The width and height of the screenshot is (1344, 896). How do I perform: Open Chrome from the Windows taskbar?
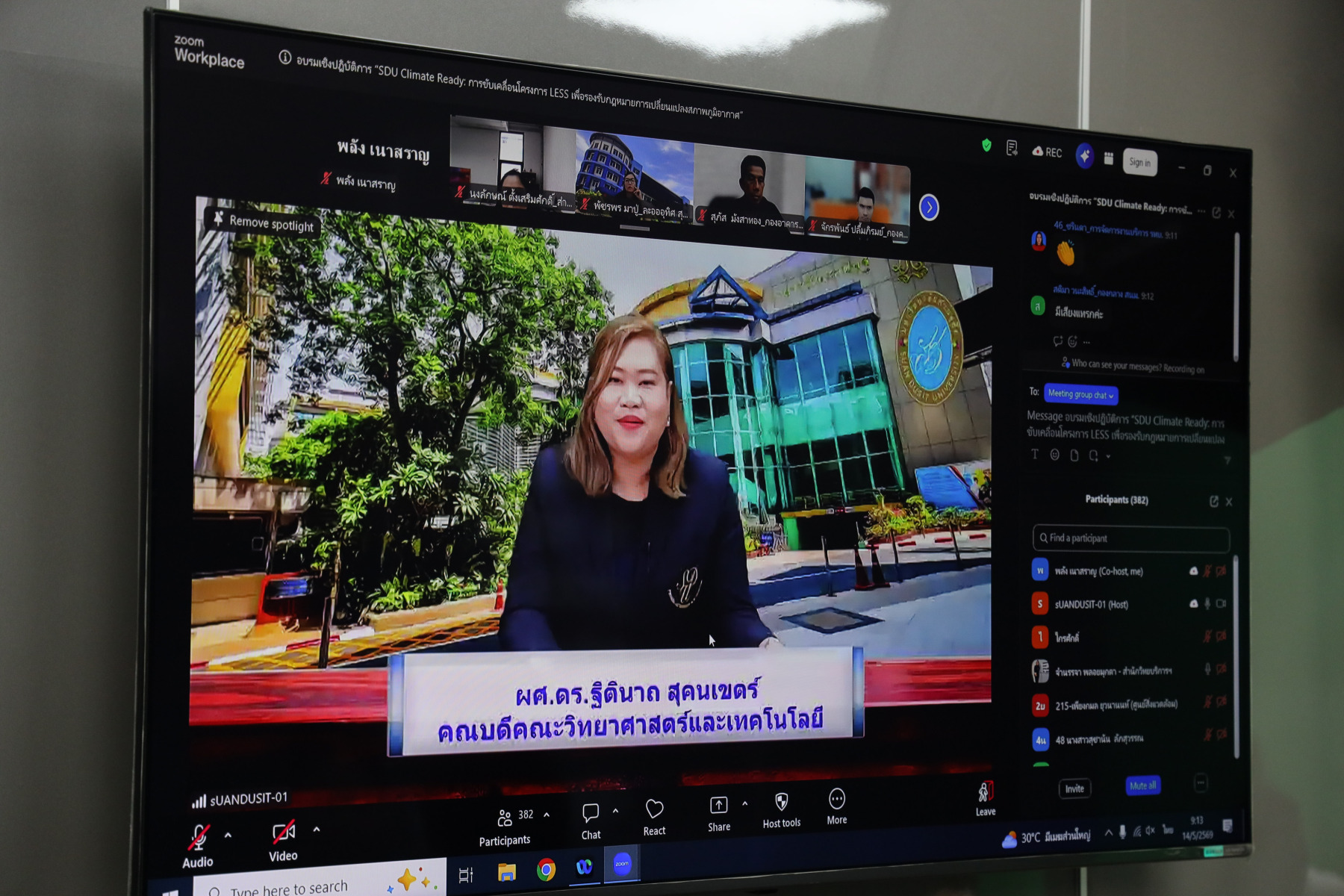546,870
